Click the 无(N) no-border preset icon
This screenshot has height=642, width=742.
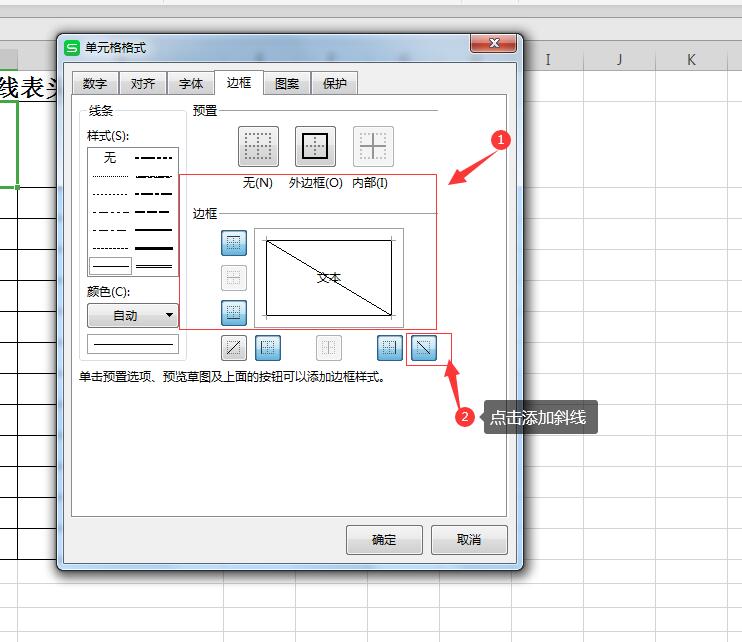(x=258, y=147)
